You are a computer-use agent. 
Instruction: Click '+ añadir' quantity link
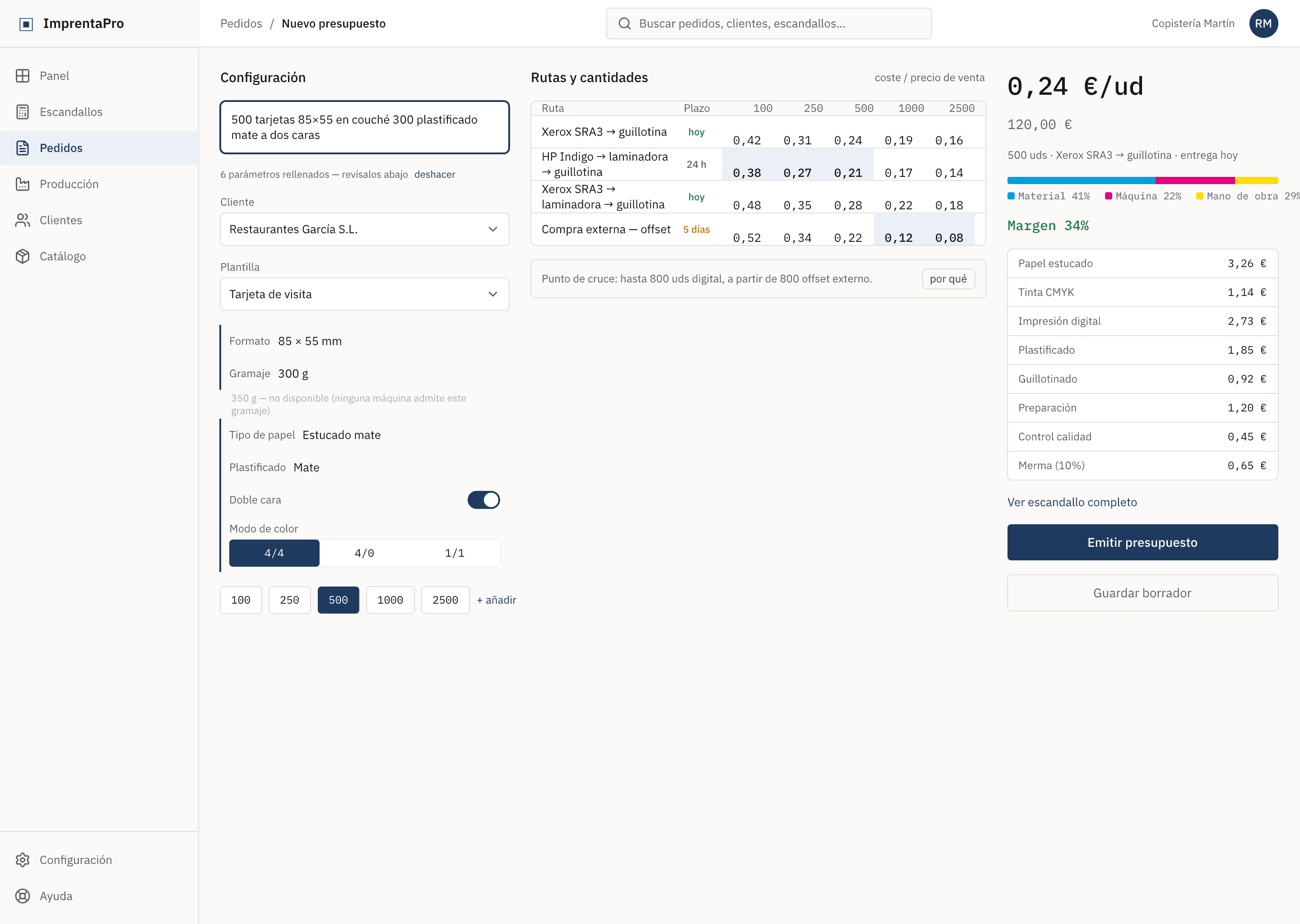[497, 600]
